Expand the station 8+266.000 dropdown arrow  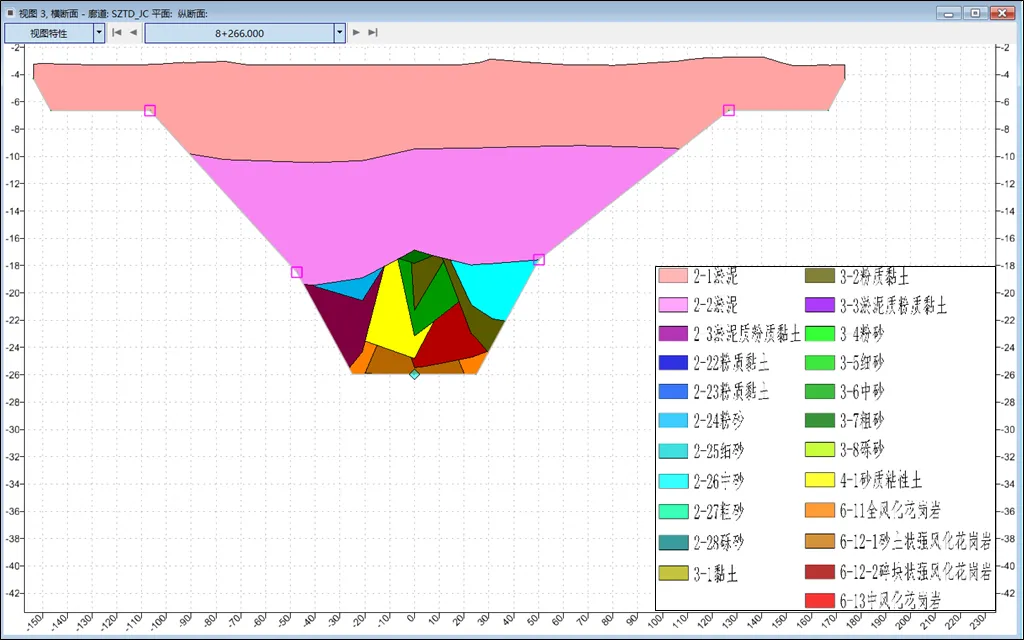tap(340, 33)
